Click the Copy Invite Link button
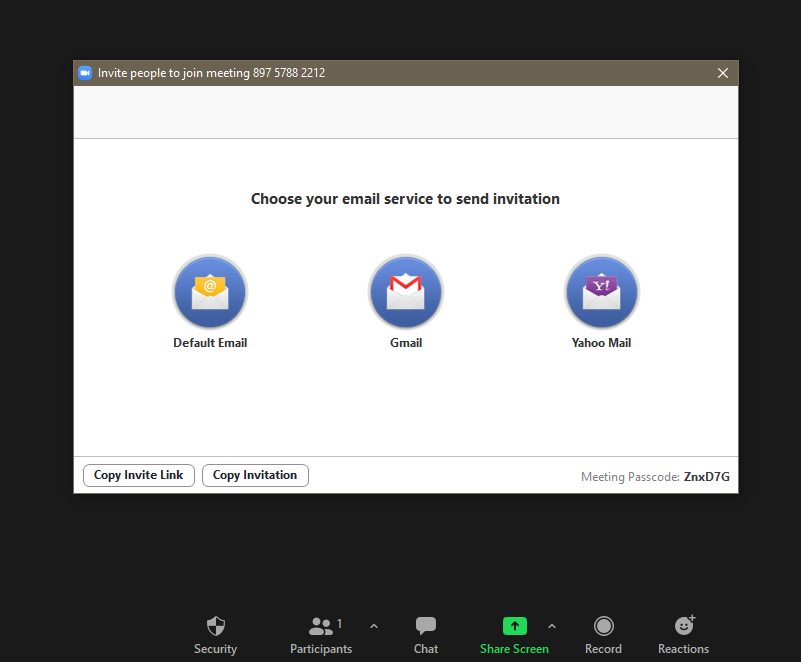 (x=138, y=475)
